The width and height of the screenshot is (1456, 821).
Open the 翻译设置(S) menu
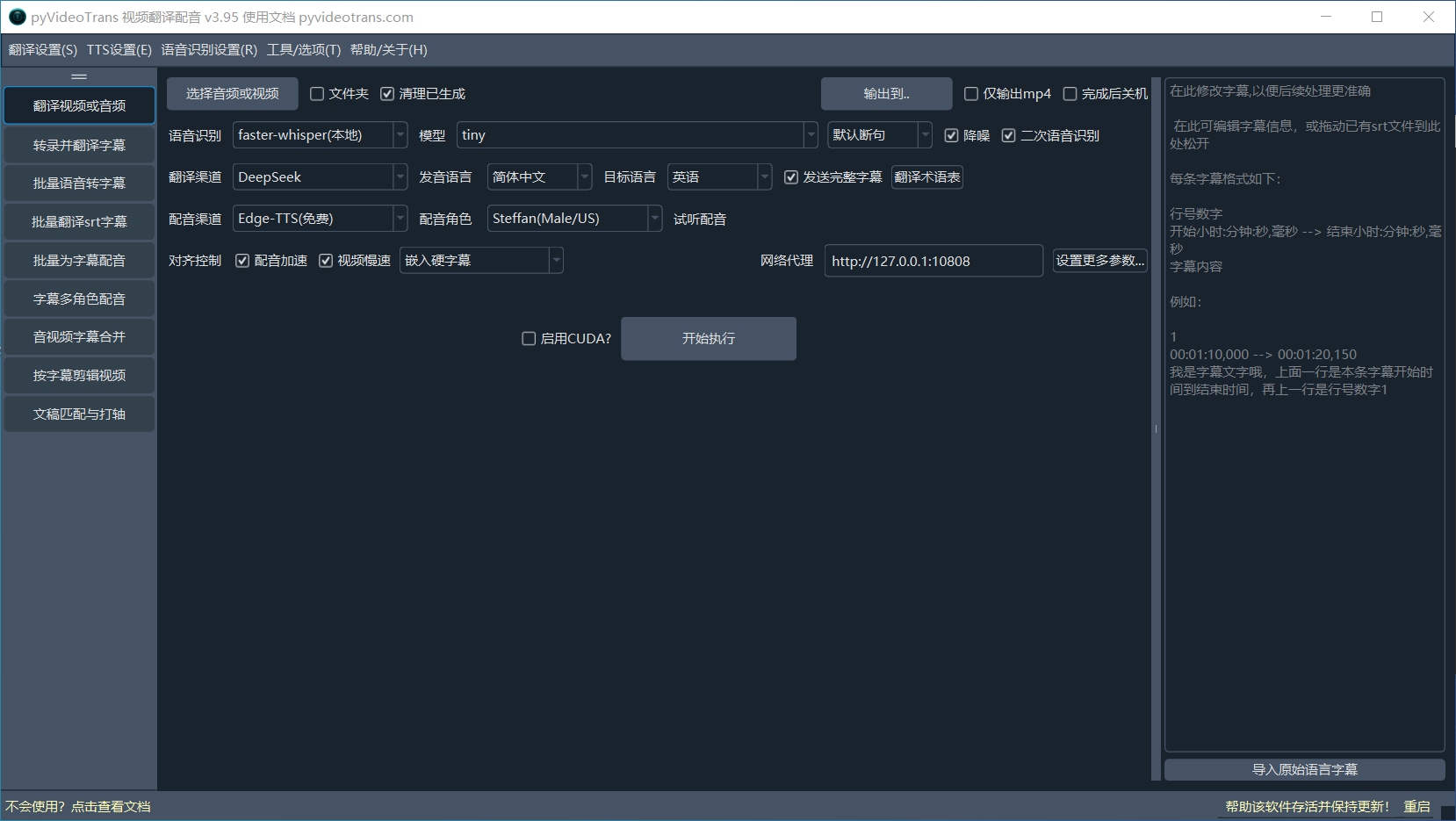click(x=43, y=50)
